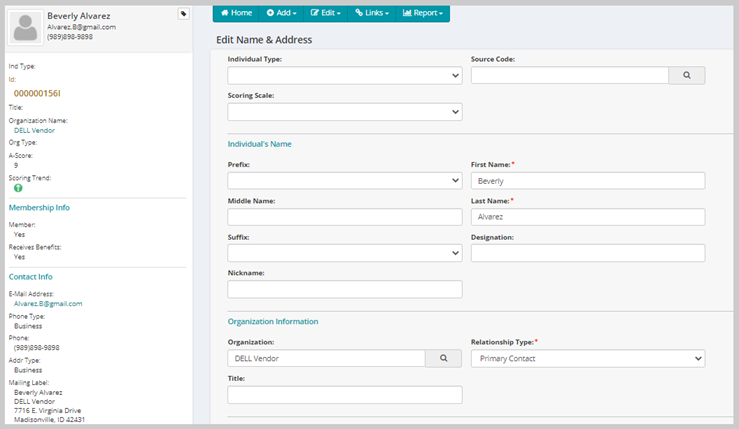The height and width of the screenshot is (429, 739).
Task: Click the Beverly Alvarez name in header
Action: 79,16
